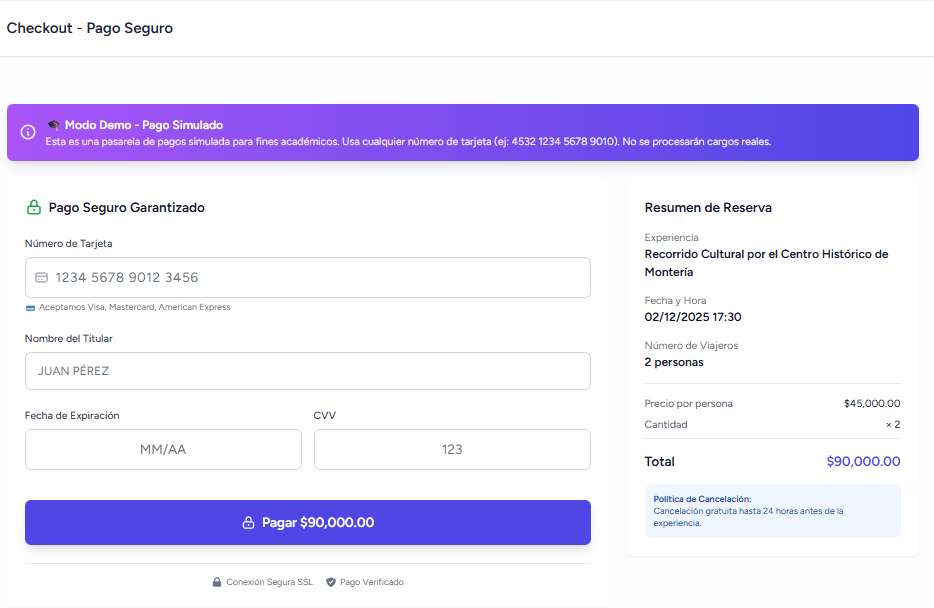Viewport: 934px width, 608px height.
Task: Click the Experiencia label in summary
Action: pyautogui.click(x=671, y=238)
